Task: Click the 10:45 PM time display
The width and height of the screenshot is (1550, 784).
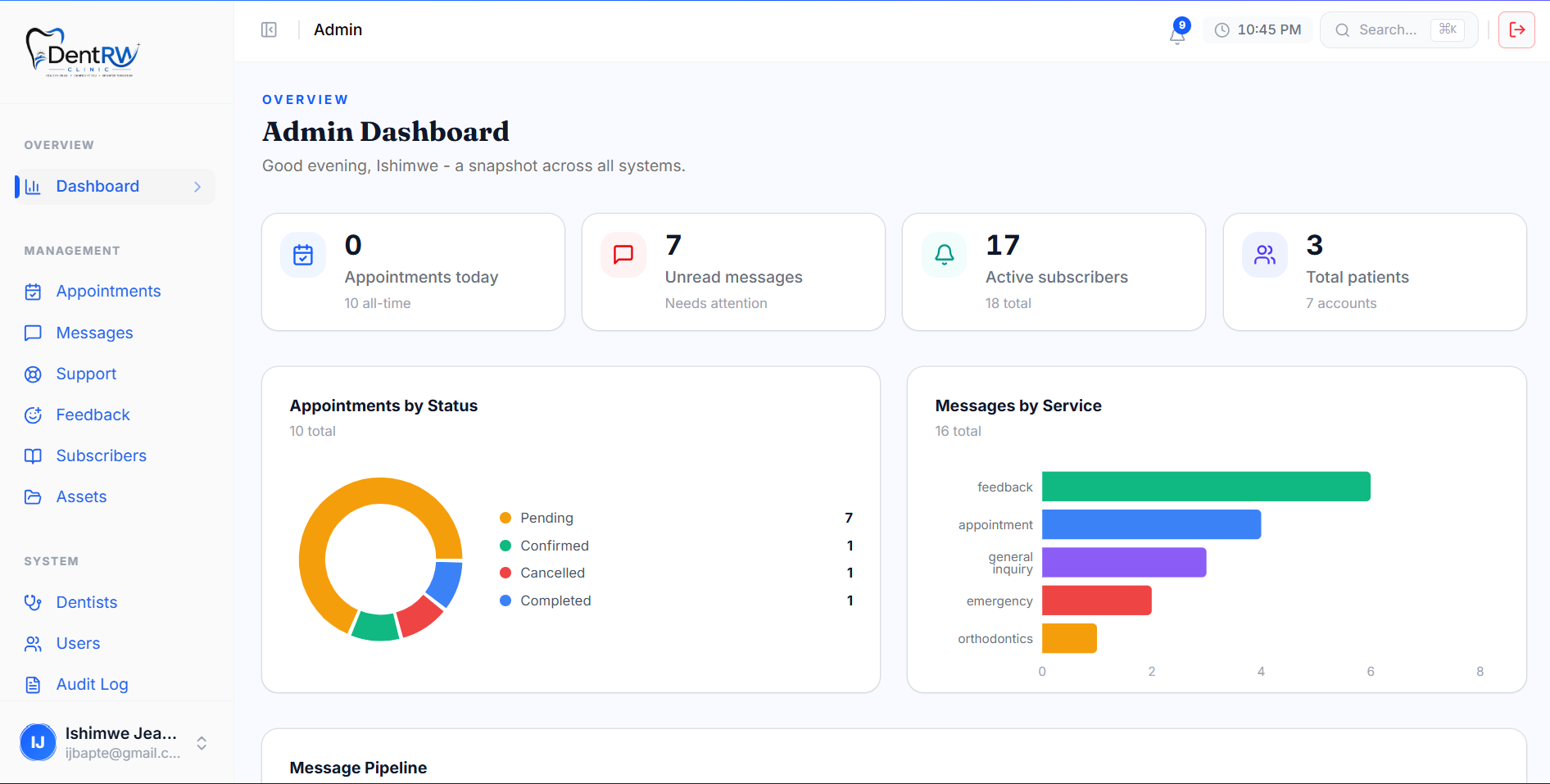Action: pos(1258,30)
